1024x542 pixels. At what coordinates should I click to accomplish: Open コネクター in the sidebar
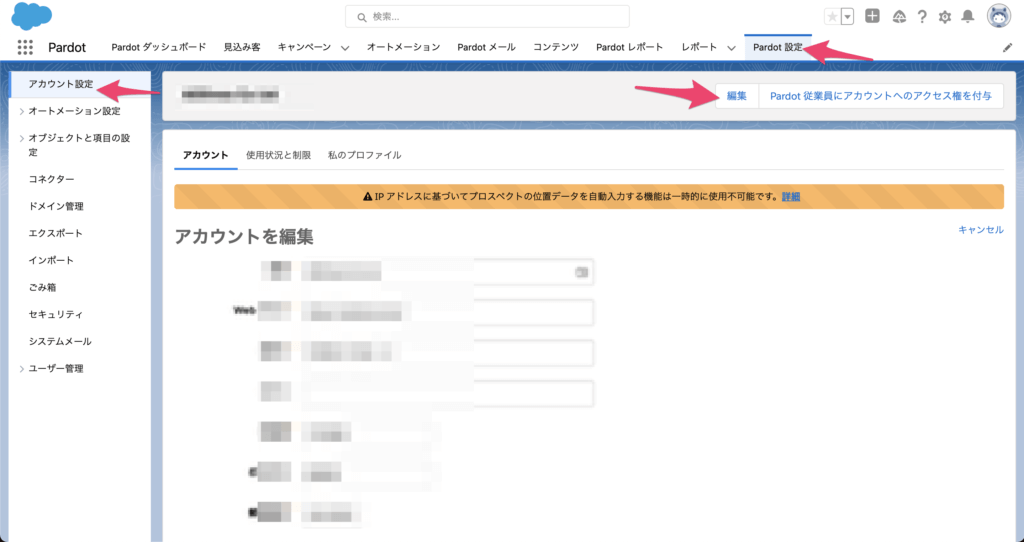[52, 179]
